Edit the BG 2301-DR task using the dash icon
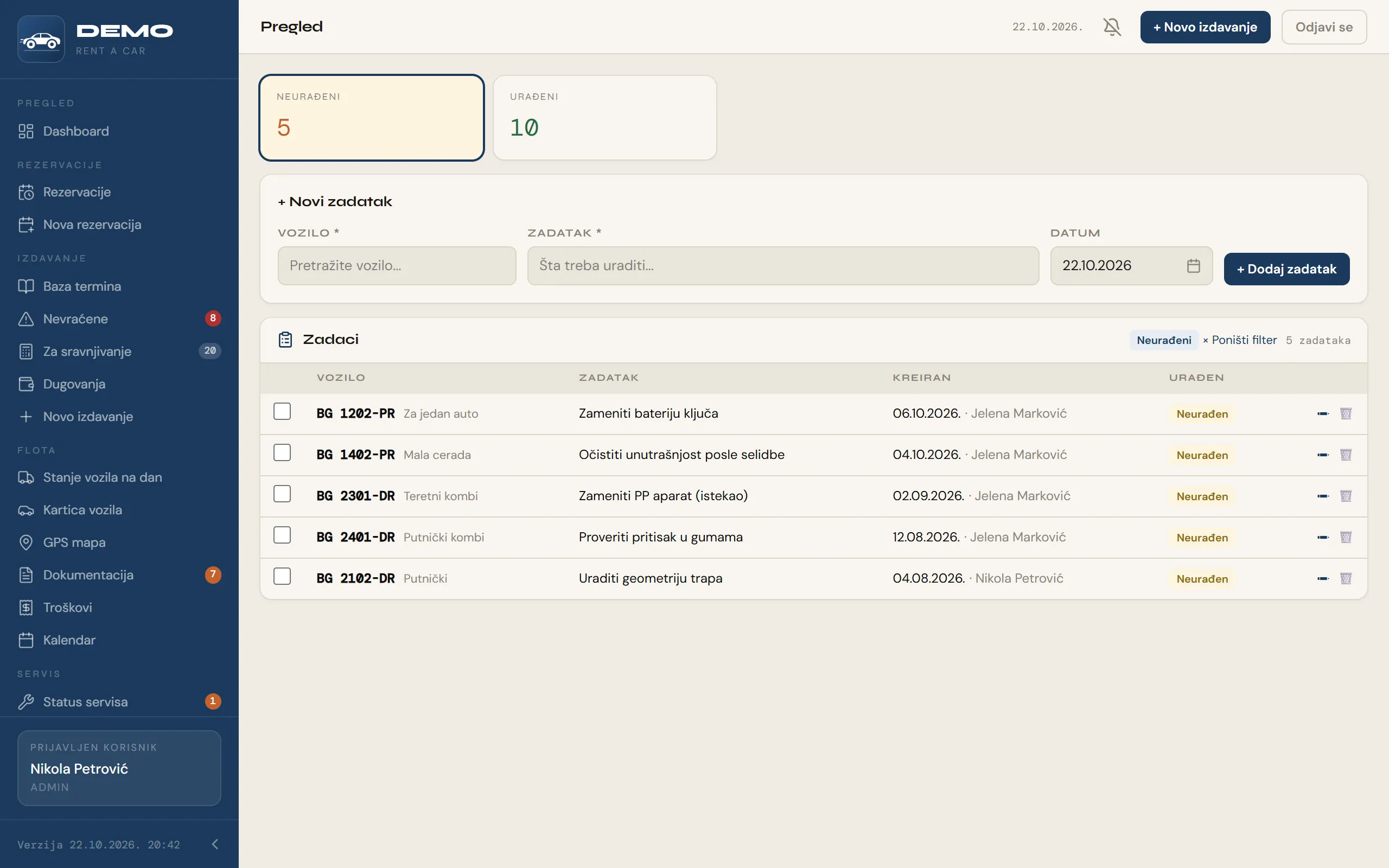Viewport: 1389px width, 868px height. coord(1322,496)
